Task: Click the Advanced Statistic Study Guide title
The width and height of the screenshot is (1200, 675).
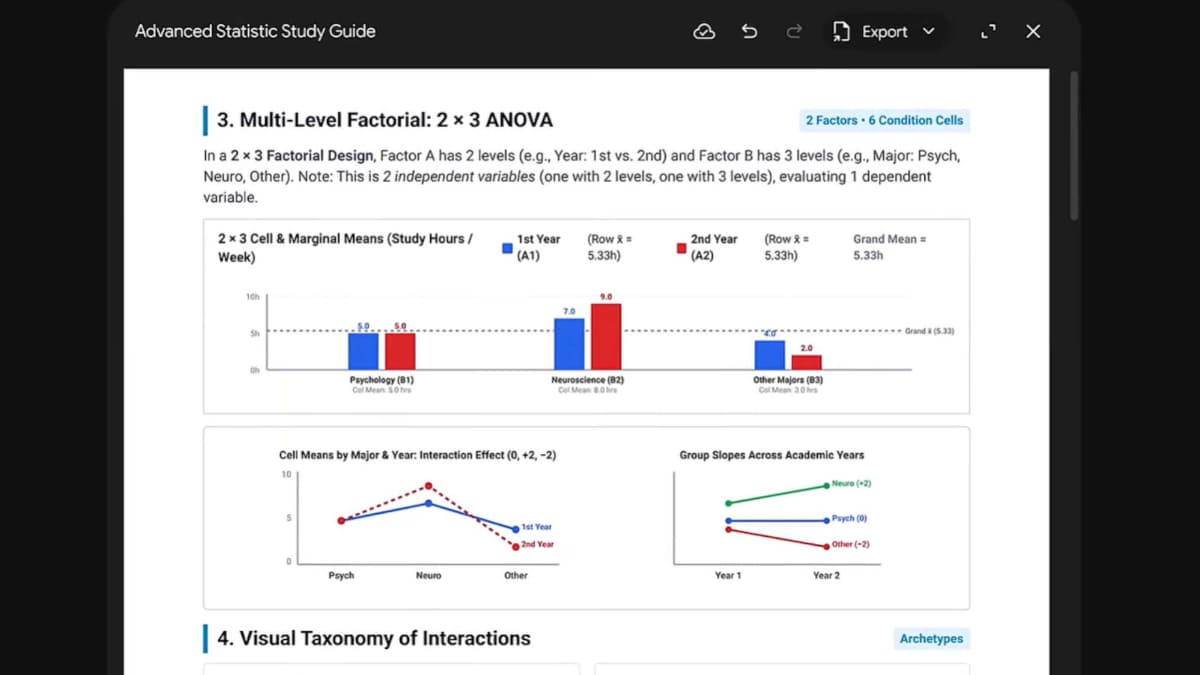Action: pyautogui.click(x=255, y=31)
